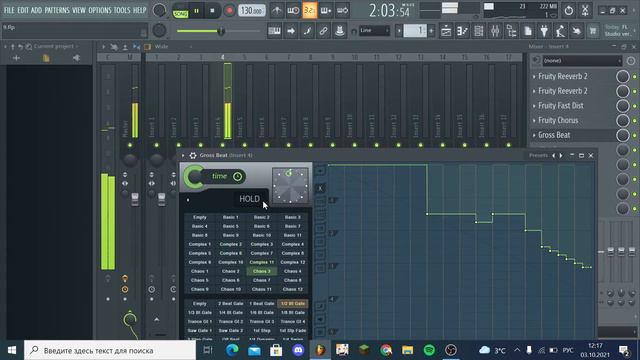The width and height of the screenshot is (640, 360).
Task: Open the Channel rack icon
Action: pos(479,31)
